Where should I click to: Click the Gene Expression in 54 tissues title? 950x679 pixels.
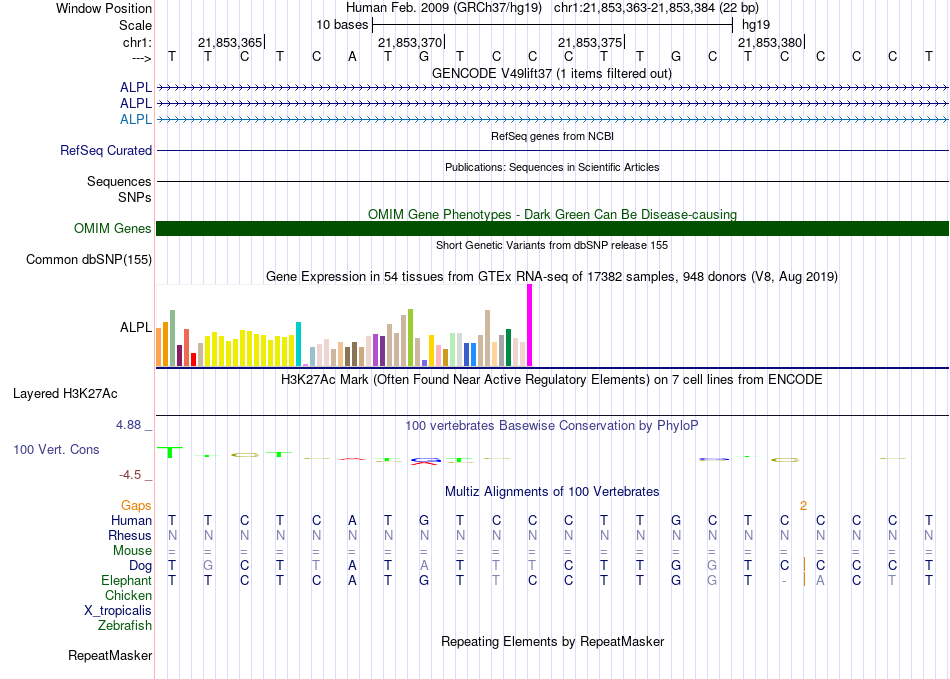[x=551, y=277]
